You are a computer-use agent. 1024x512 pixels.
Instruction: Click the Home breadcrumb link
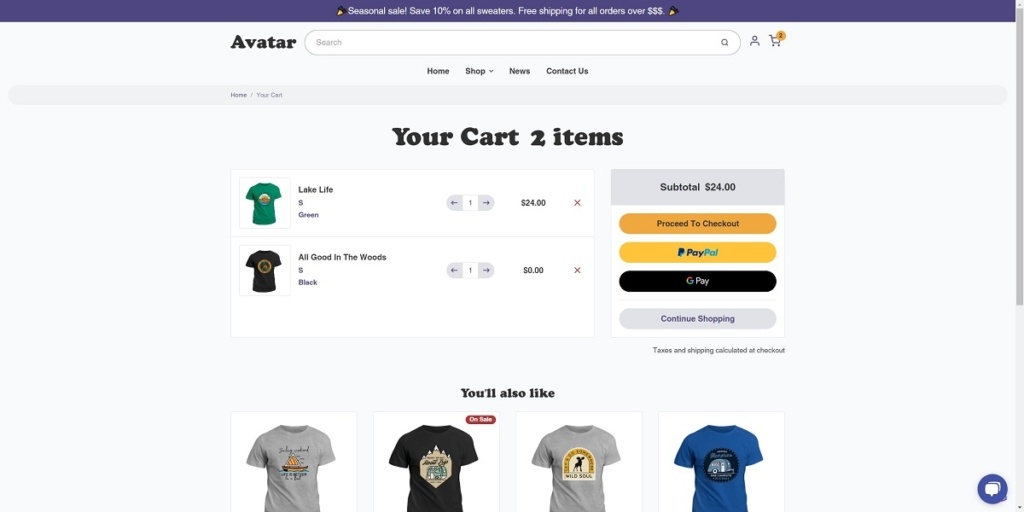(239, 95)
